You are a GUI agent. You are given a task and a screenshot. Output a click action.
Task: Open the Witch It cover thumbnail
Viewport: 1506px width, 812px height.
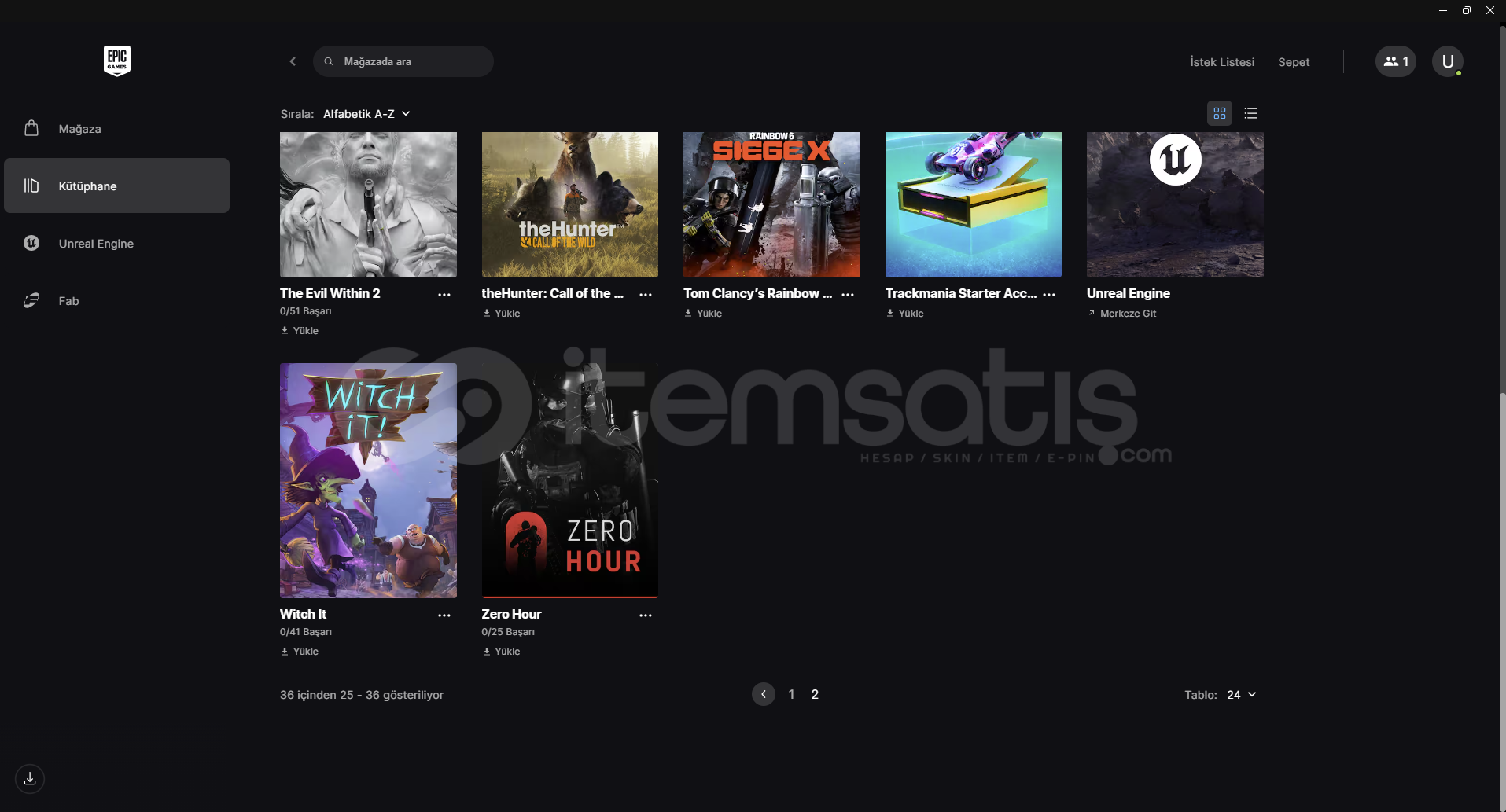[x=368, y=480]
